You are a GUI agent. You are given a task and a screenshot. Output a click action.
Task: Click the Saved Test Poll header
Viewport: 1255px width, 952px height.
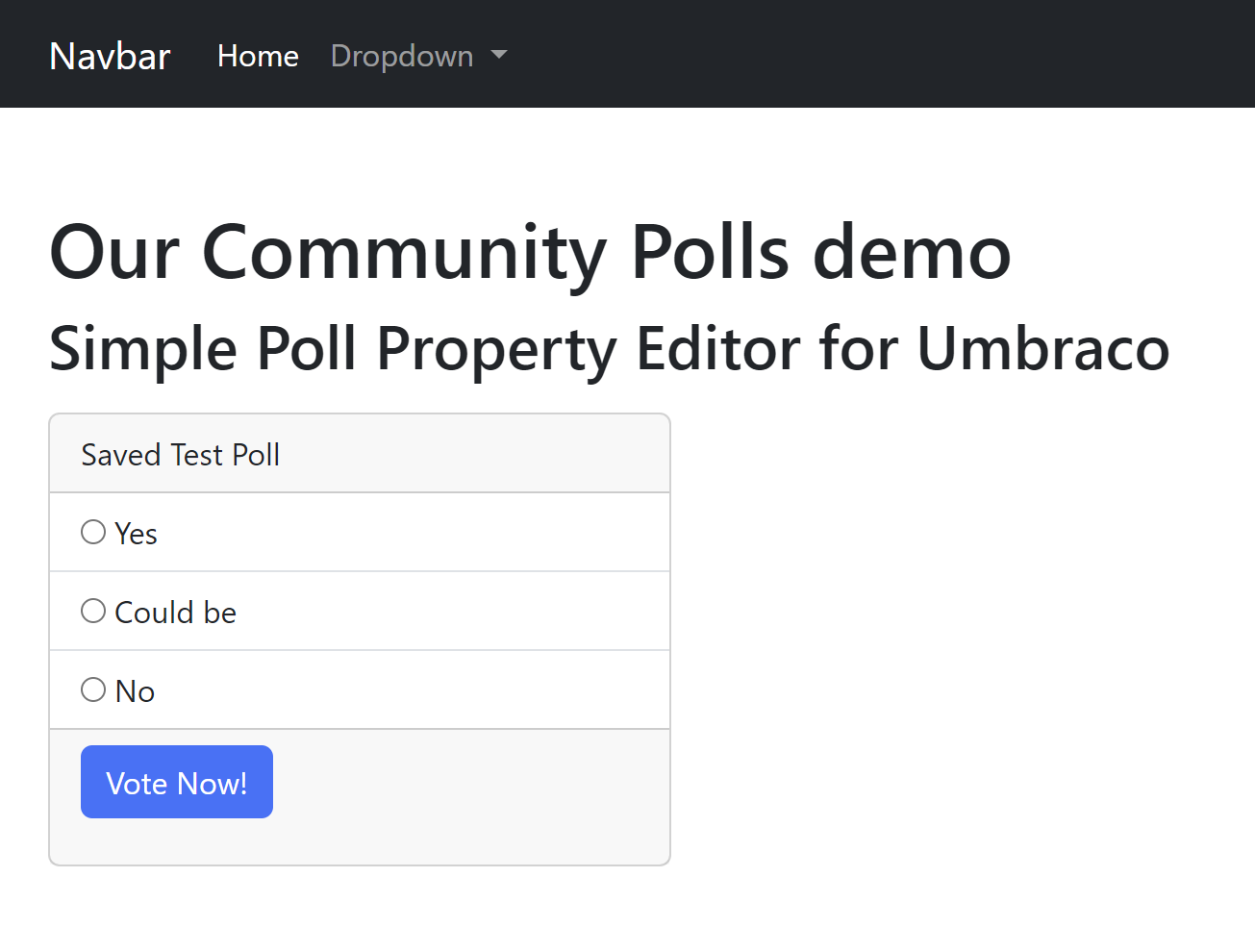180,453
